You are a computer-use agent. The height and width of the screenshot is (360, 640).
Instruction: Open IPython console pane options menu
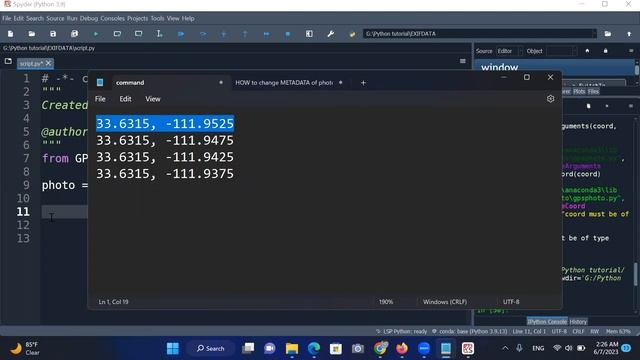tap(631, 106)
